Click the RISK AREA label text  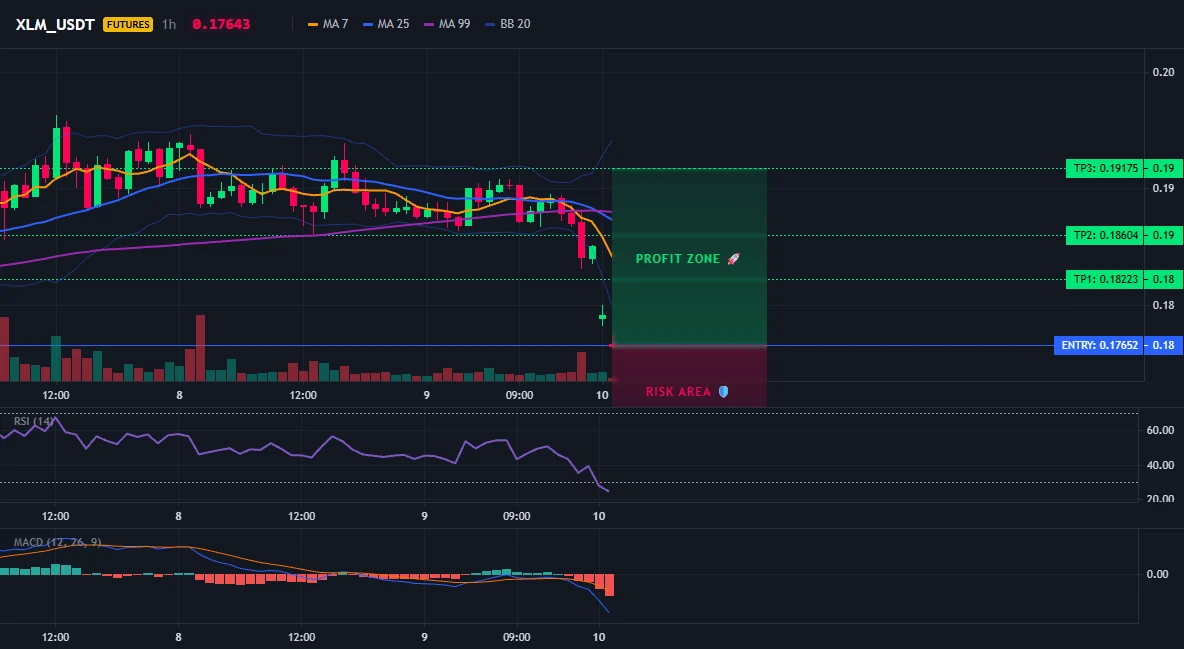(678, 391)
